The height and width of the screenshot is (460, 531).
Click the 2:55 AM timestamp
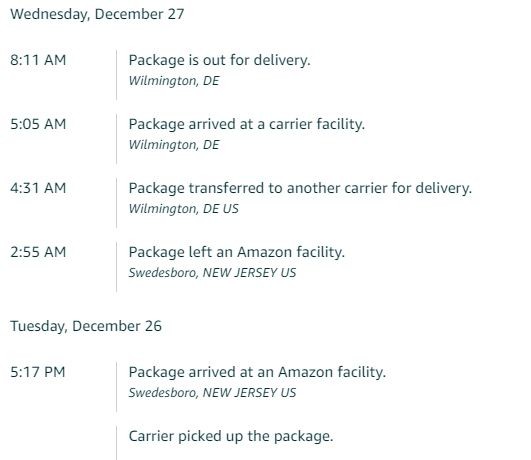38,252
